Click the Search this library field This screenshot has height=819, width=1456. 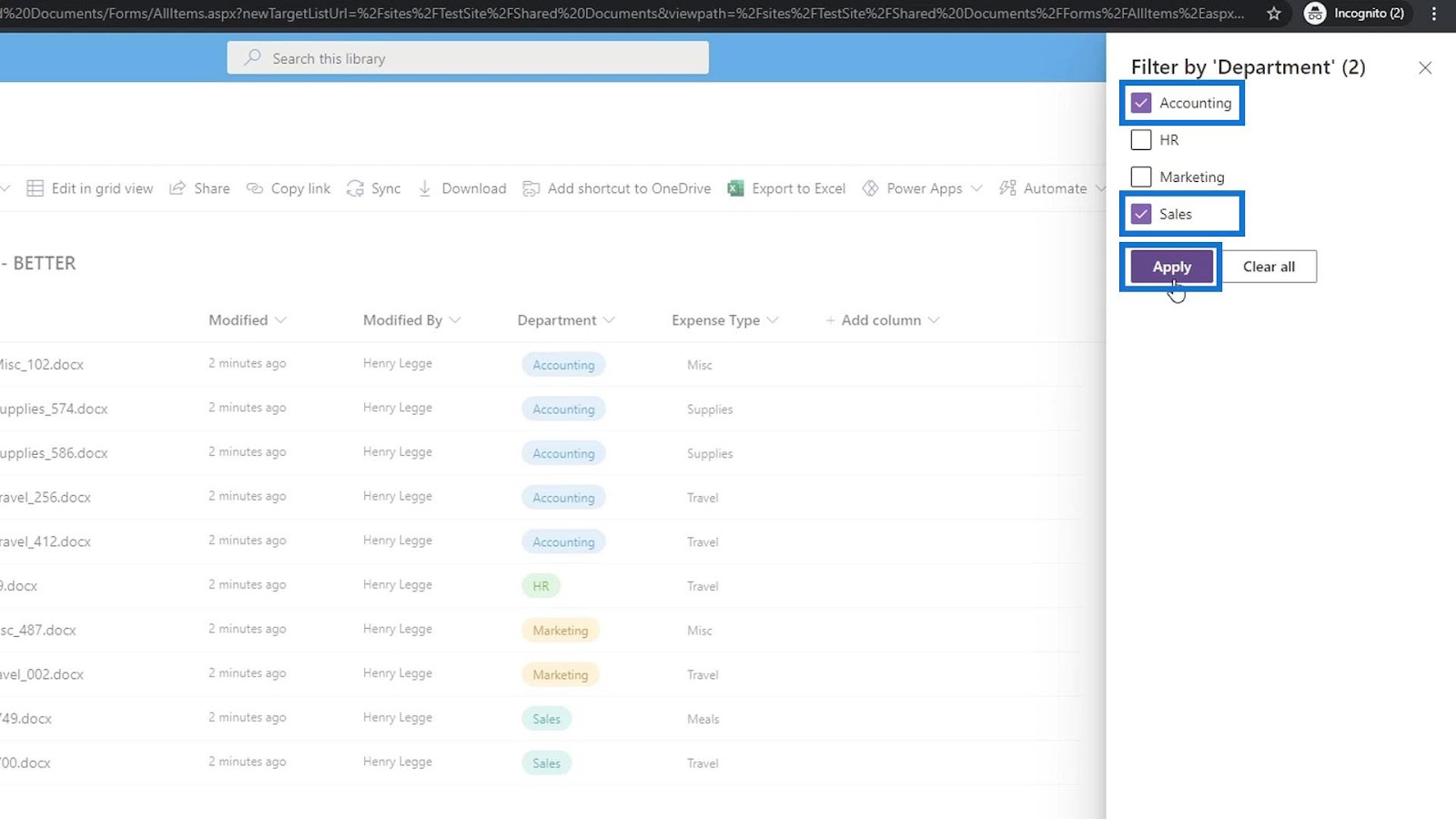pos(468,58)
